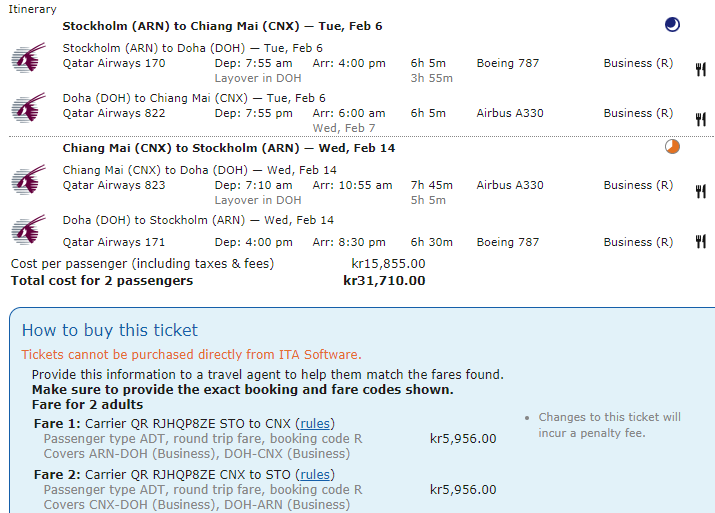The height and width of the screenshot is (513, 715).
Task: Click the total cost kr31,710.00 amount
Action: 384,281
